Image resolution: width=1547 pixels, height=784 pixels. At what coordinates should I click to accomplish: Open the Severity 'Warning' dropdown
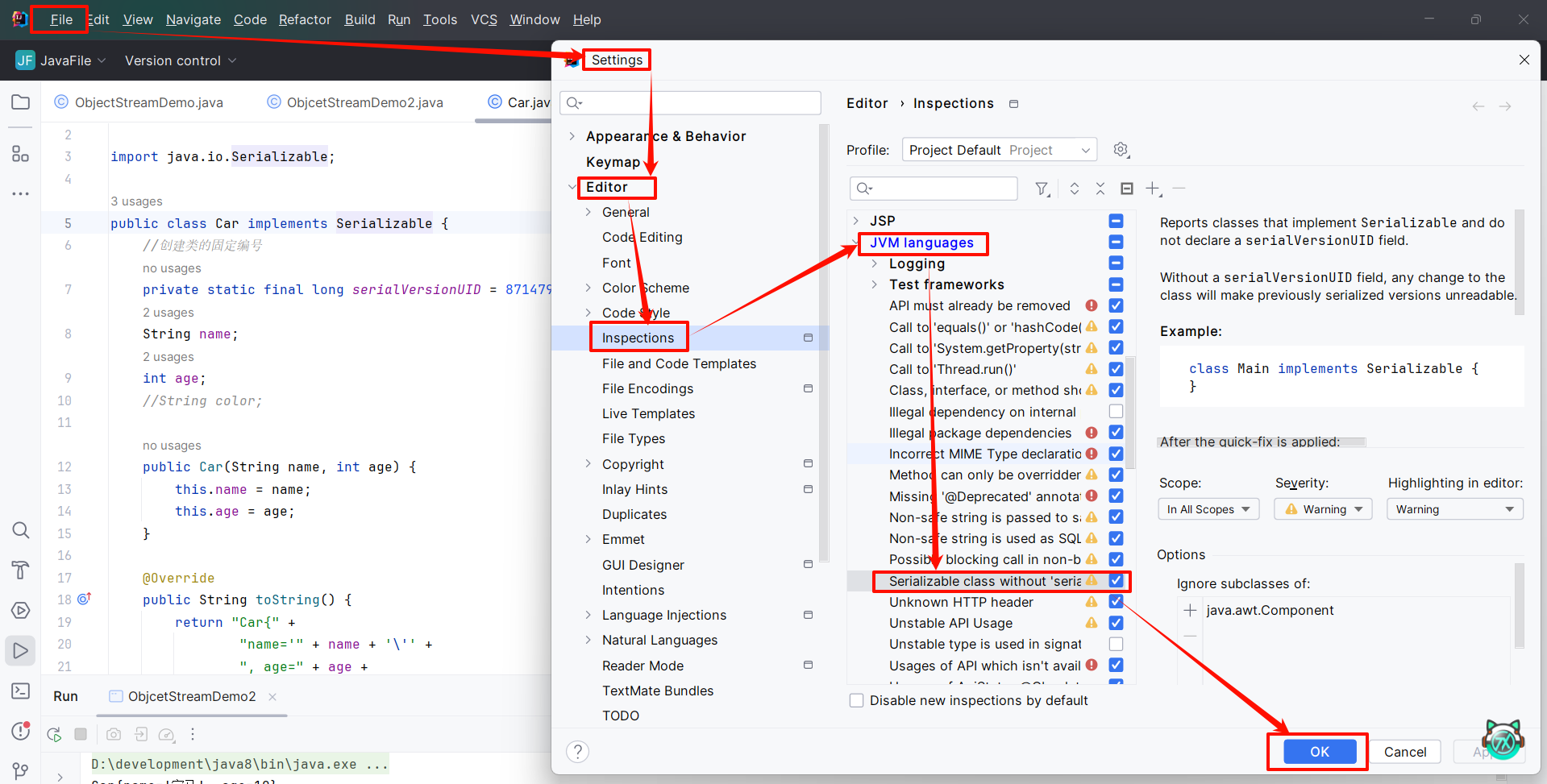pos(1323,509)
